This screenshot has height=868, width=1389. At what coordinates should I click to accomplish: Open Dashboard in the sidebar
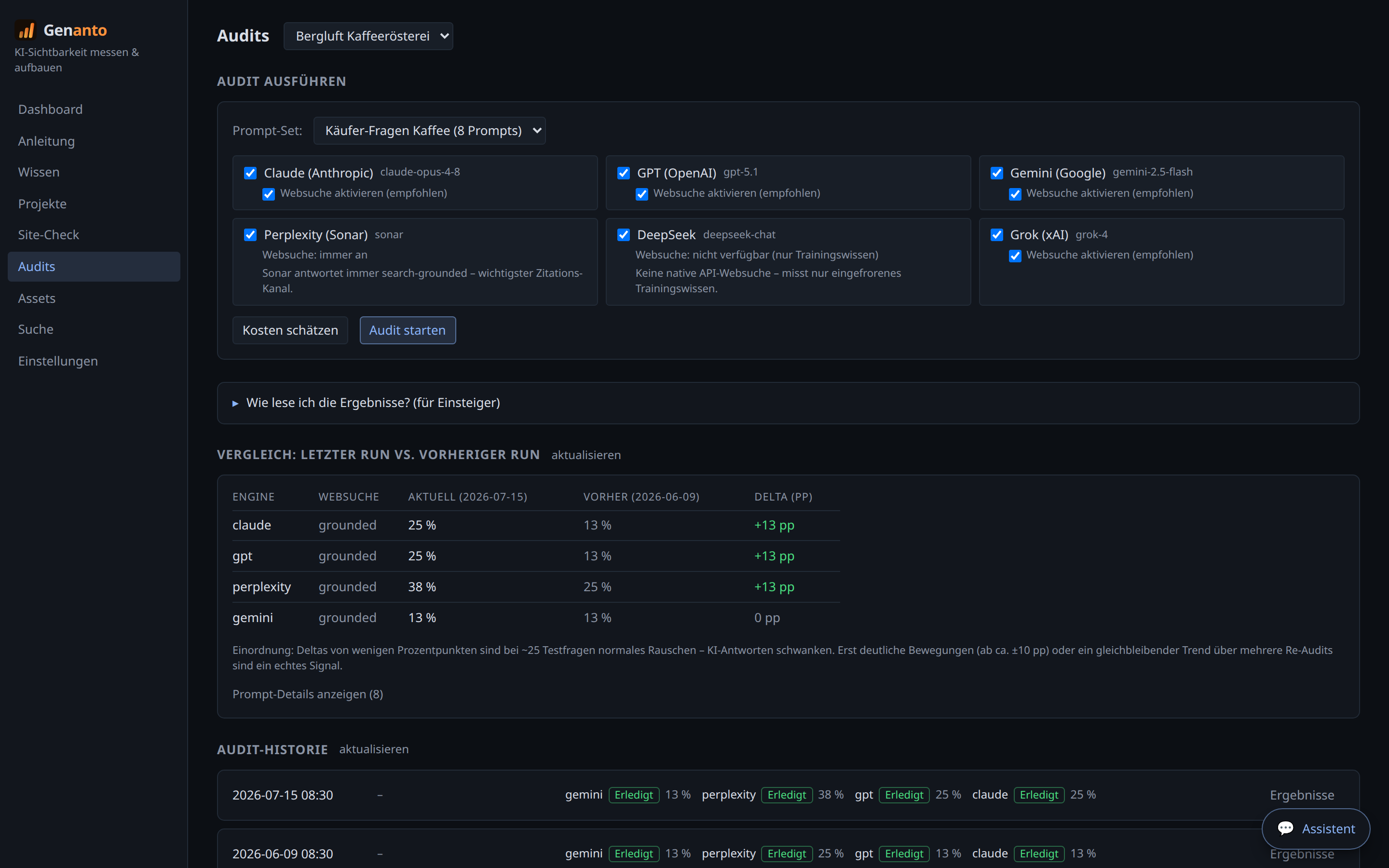tap(94, 109)
